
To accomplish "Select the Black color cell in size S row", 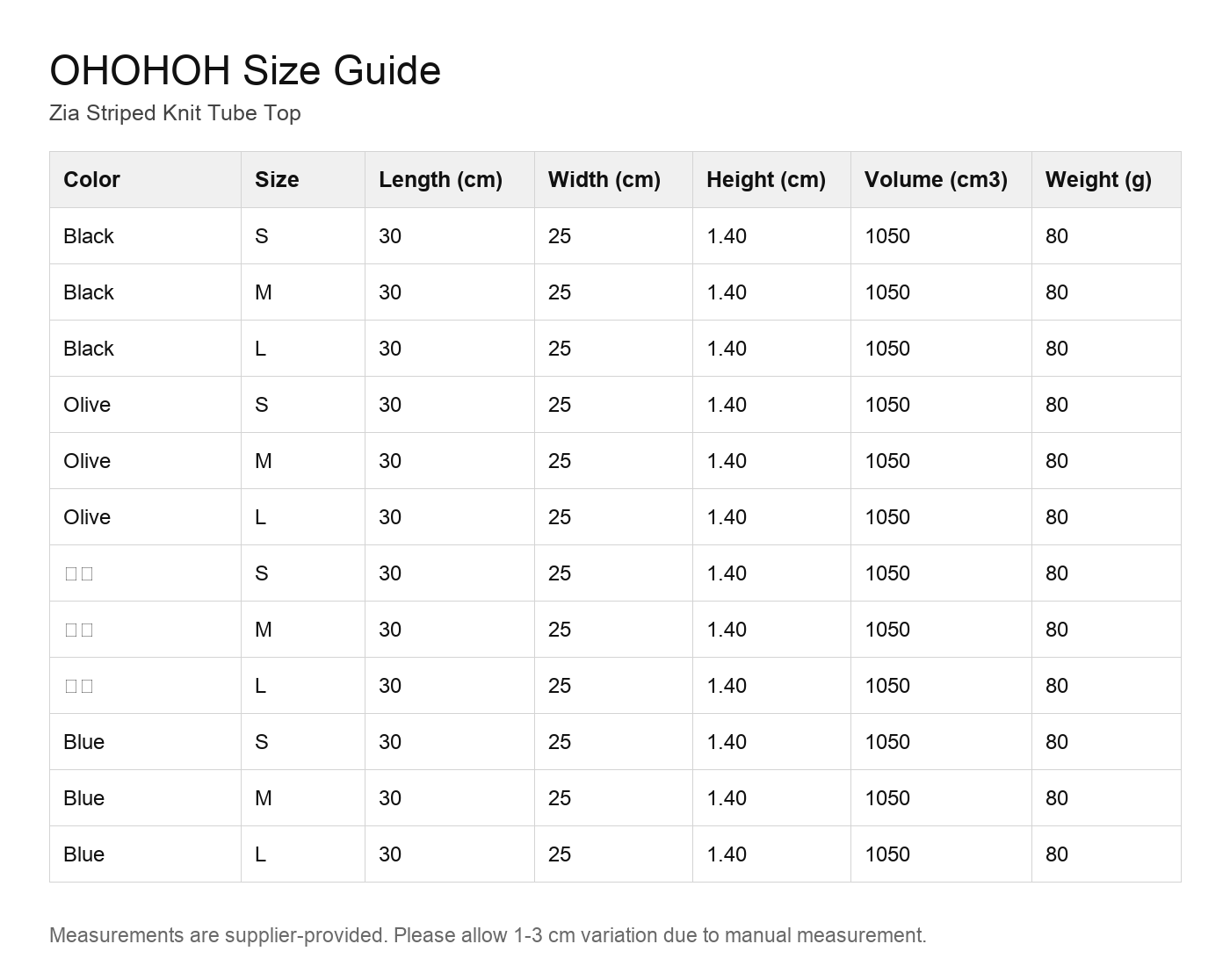I will coord(145,236).
